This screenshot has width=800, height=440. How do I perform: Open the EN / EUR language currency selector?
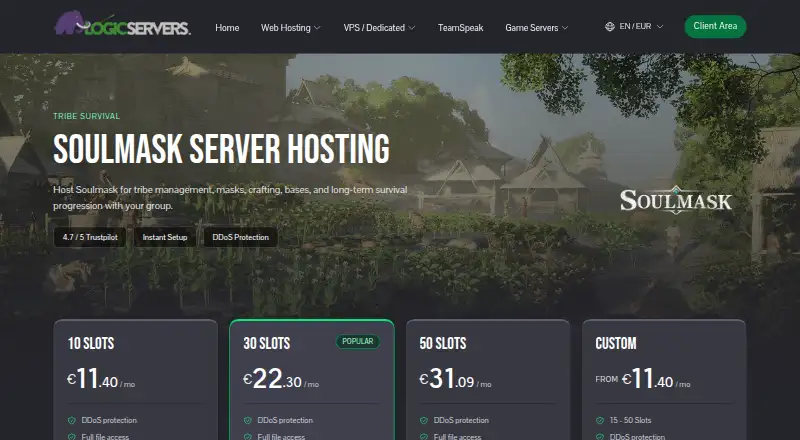(x=634, y=27)
